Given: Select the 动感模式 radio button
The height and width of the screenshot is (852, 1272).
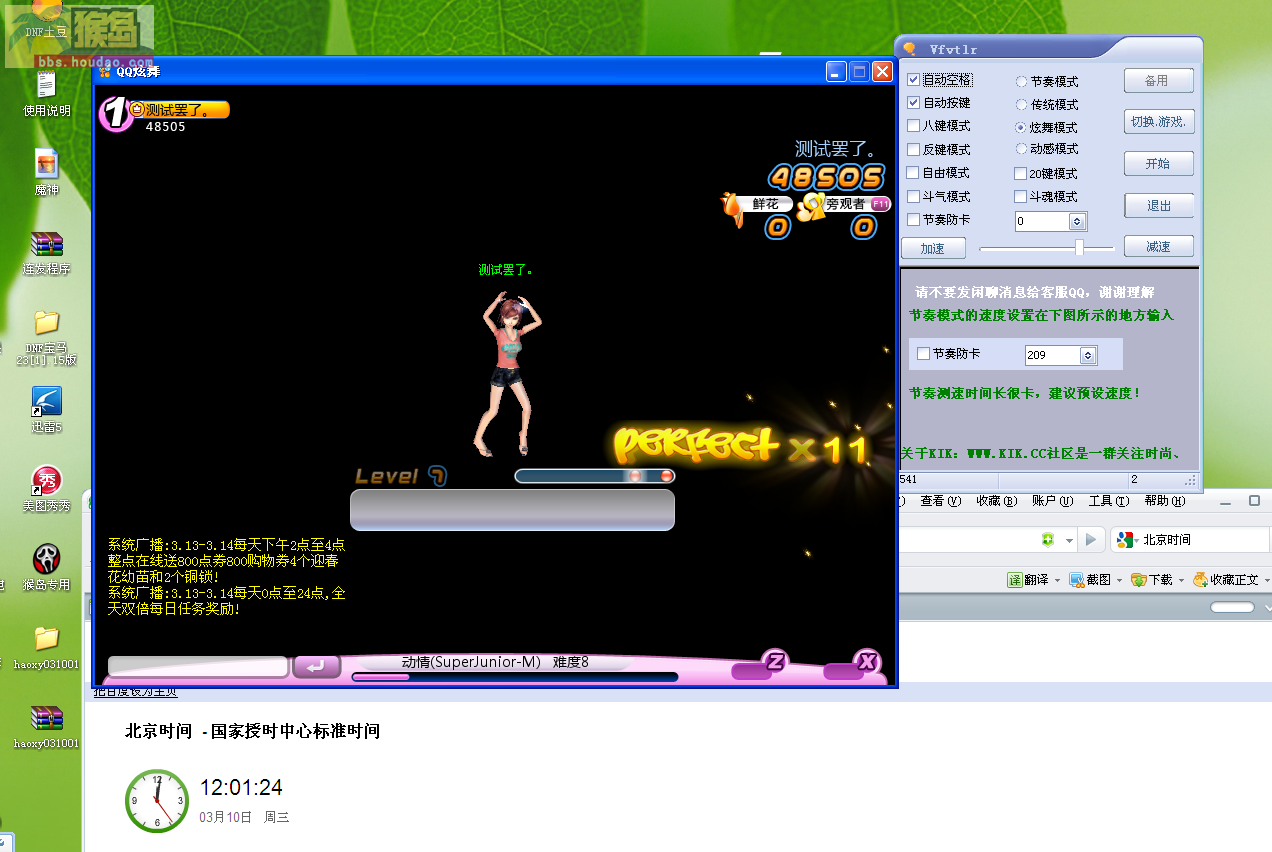Looking at the screenshot, I should click(x=1021, y=149).
